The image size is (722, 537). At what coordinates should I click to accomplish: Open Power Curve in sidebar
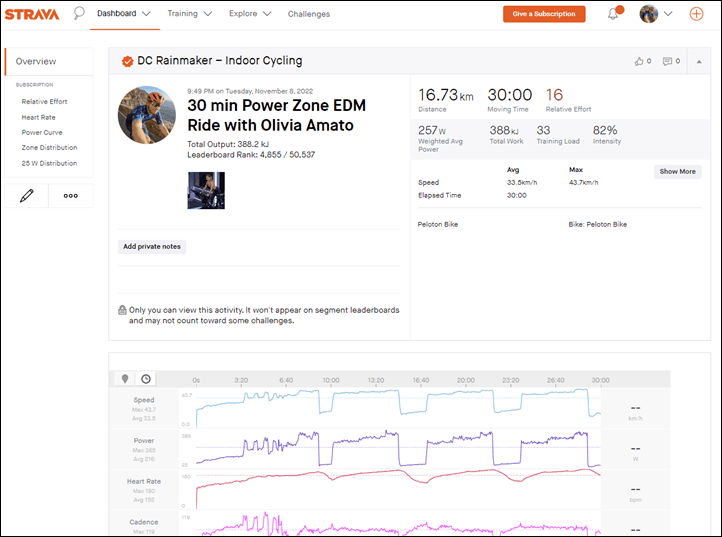[x=42, y=133]
